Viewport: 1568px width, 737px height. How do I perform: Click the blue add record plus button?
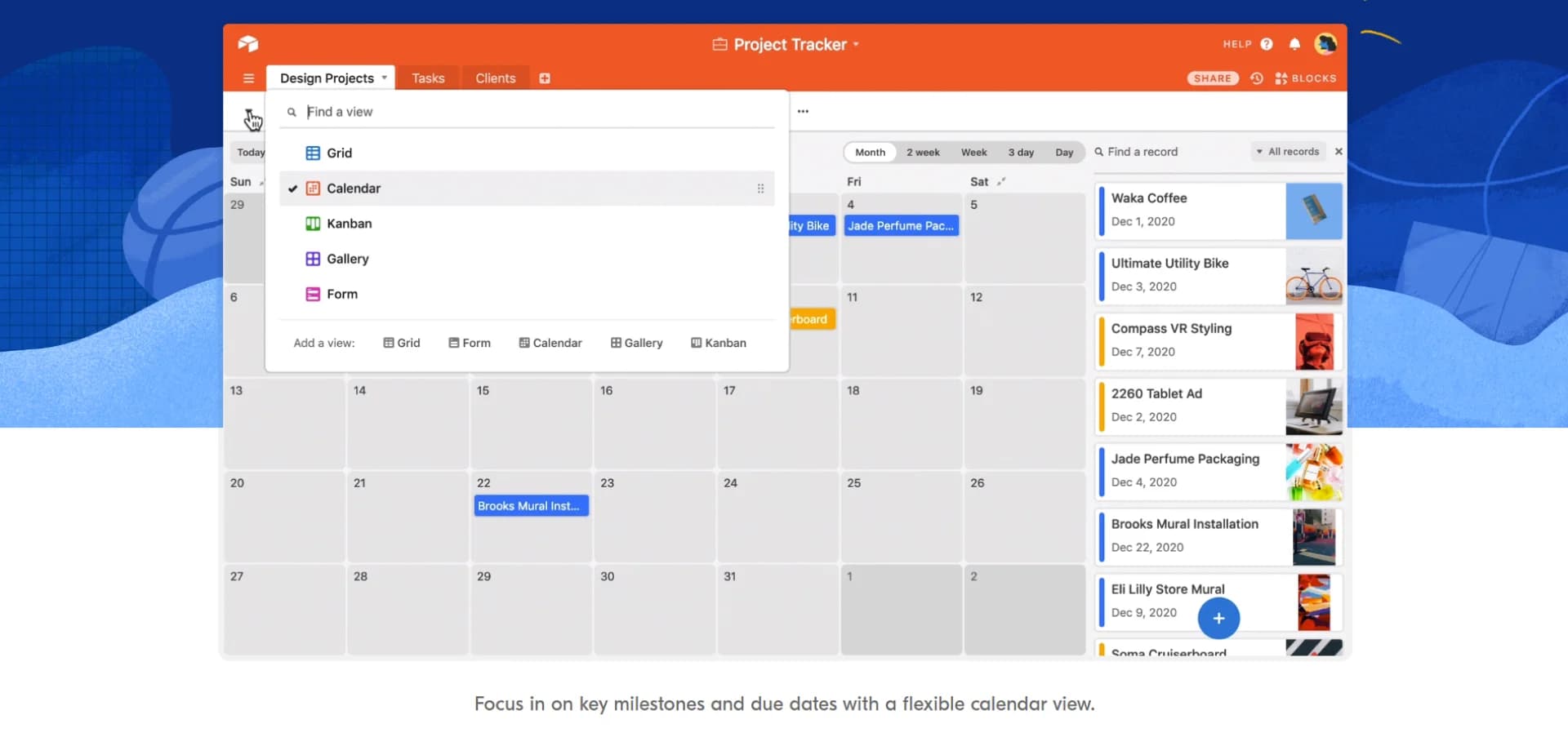tap(1218, 619)
